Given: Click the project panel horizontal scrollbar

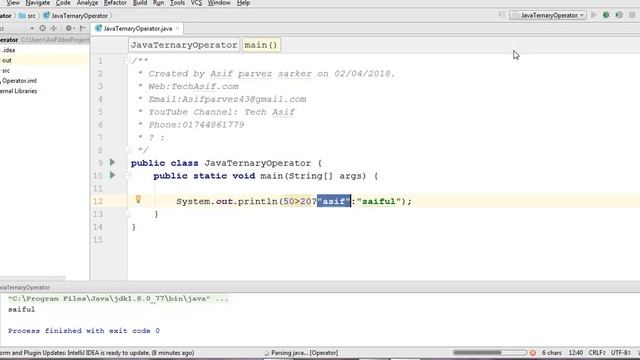Looking at the screenshot, I should coord(33,278).
